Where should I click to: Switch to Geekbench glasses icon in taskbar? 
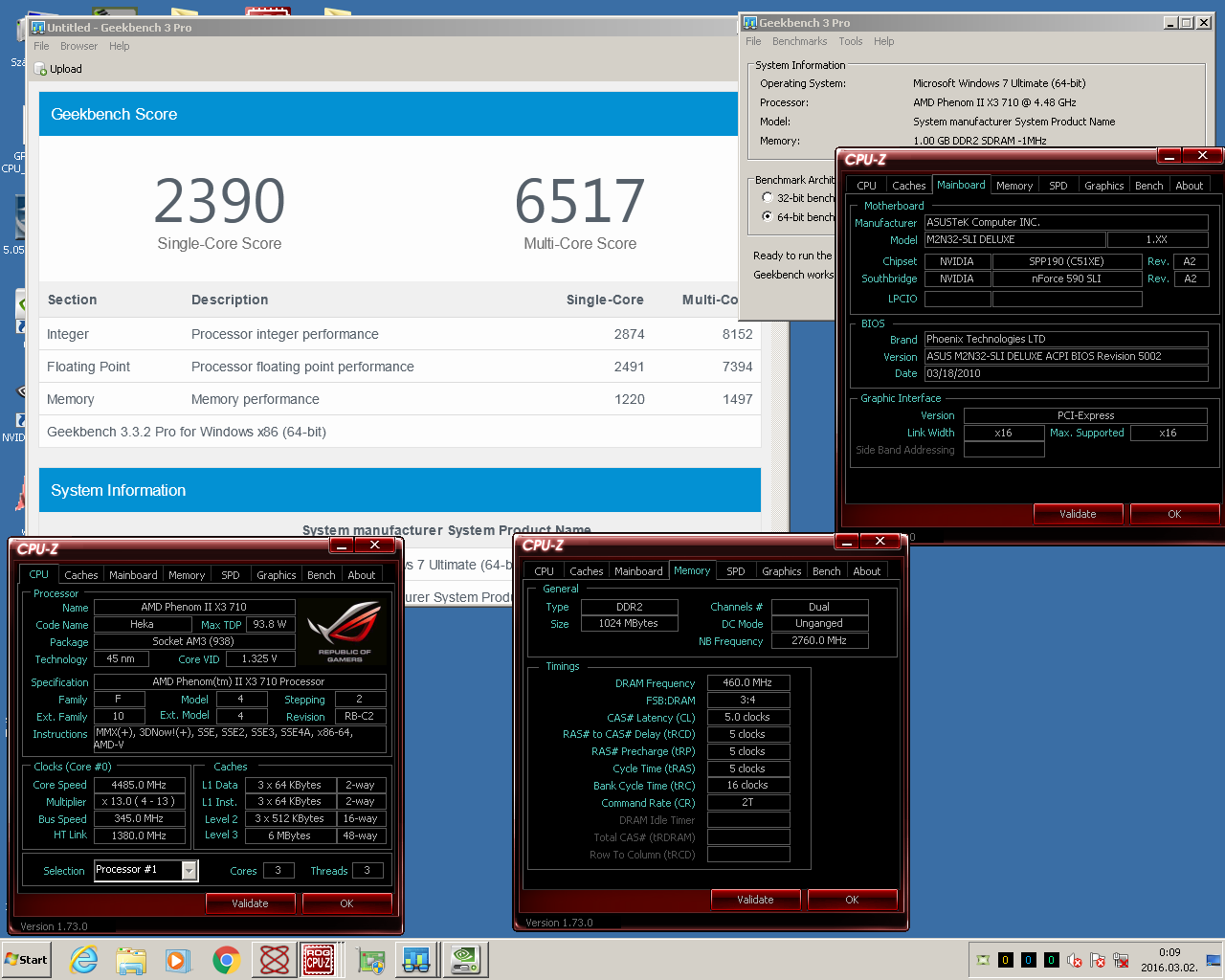tap(417, 959)
